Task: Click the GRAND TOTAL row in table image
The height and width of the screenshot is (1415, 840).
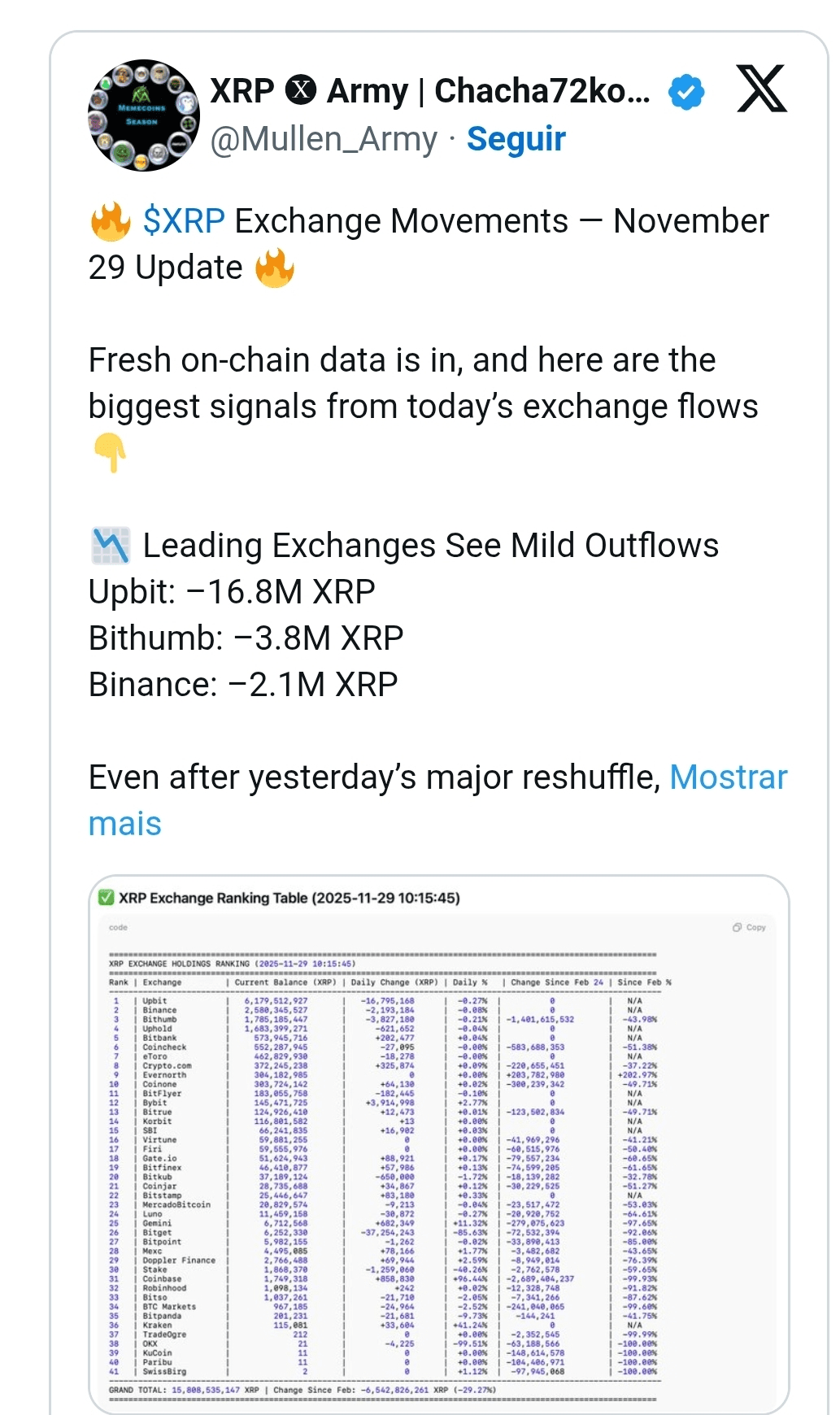Action: 302,1390
